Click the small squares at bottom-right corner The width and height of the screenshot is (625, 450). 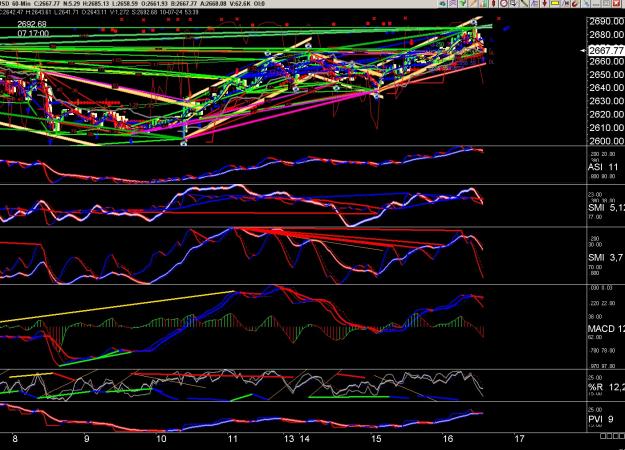612,436
